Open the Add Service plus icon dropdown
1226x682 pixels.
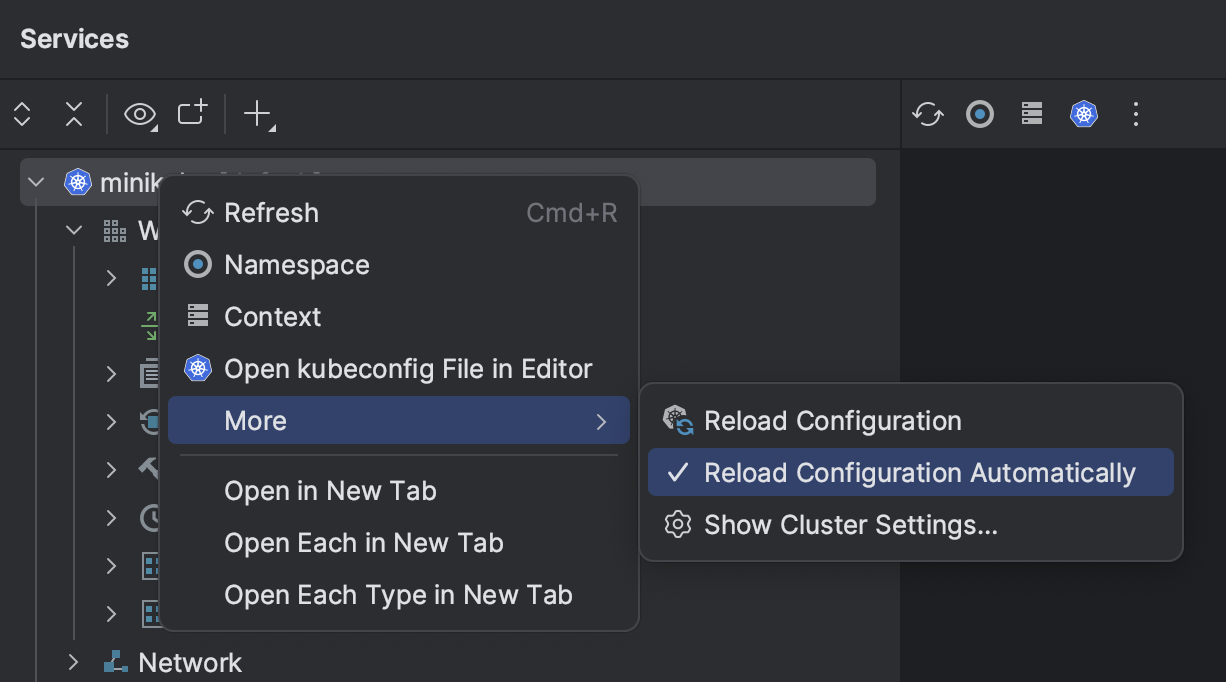click(x=258, y=114)
